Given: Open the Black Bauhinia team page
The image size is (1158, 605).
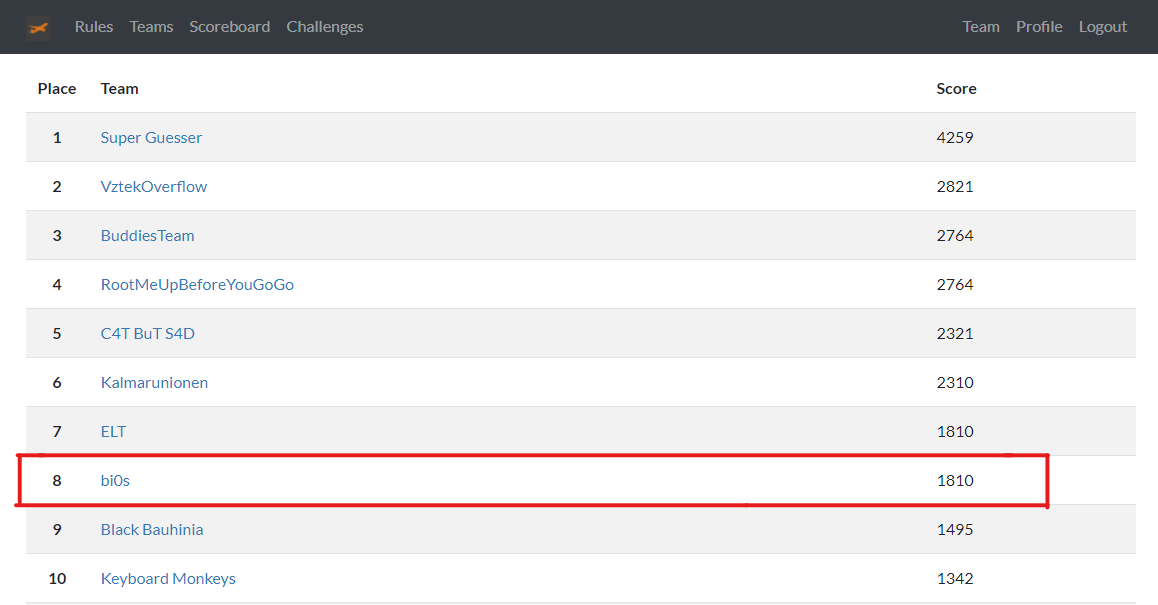Looking at the screenshot, I should coord(152,530).
